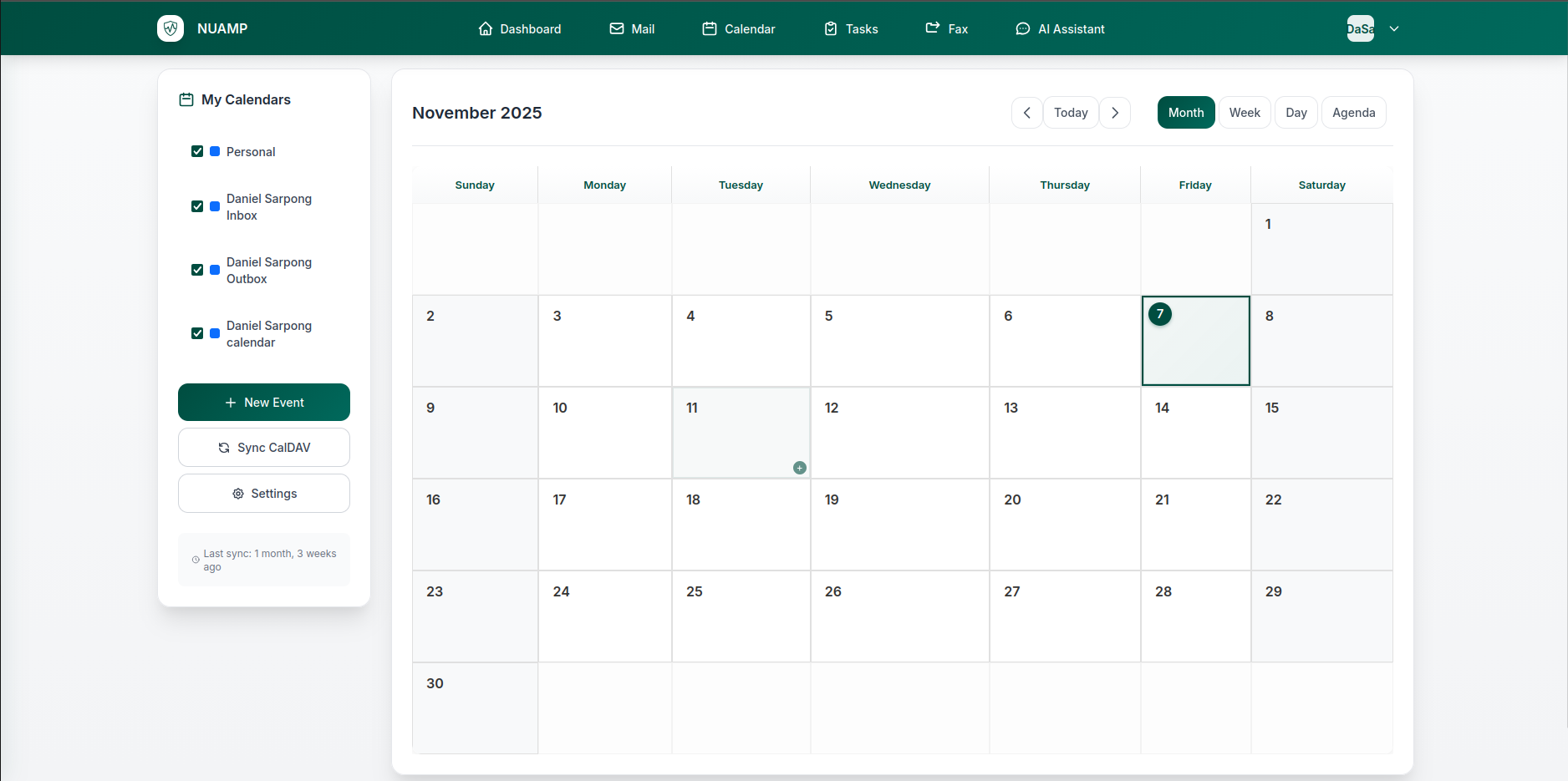
Task: Select November 12 day cell
Action: [900, 433]
